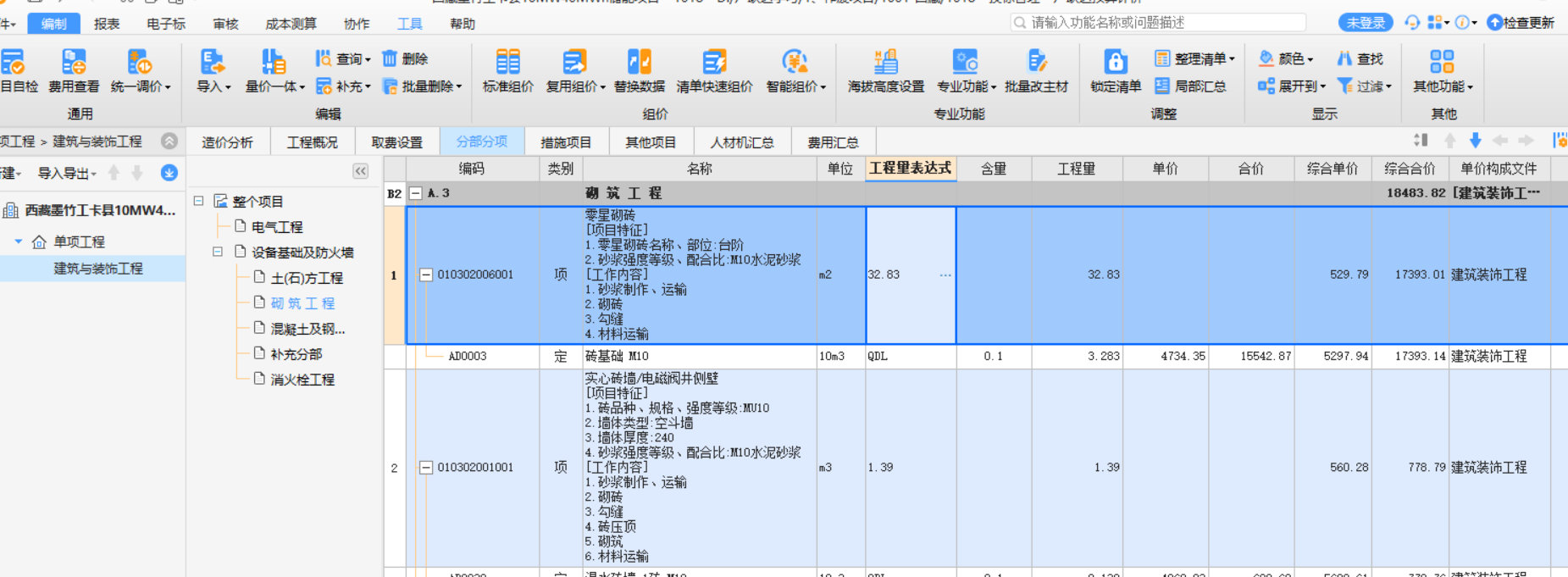Switch to the 人材机汇总 tab
Viewport: 1568px width, 577px height.
[x=742, y=142]
